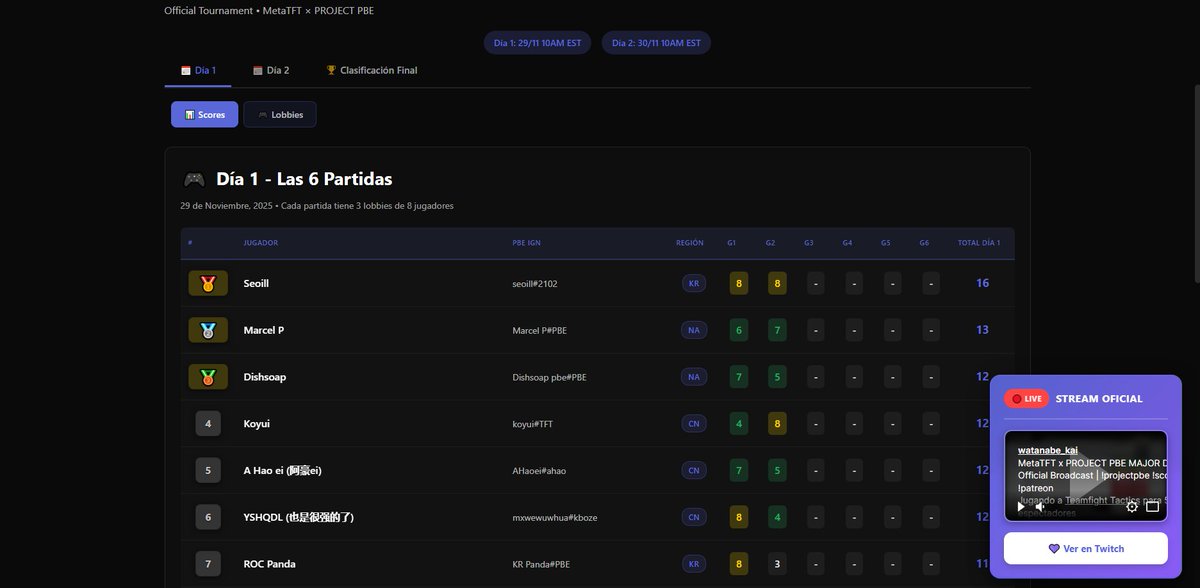The image size is (1200, 588).
Task: Click Marcel P's total score 13
Action: click(982, 330)
